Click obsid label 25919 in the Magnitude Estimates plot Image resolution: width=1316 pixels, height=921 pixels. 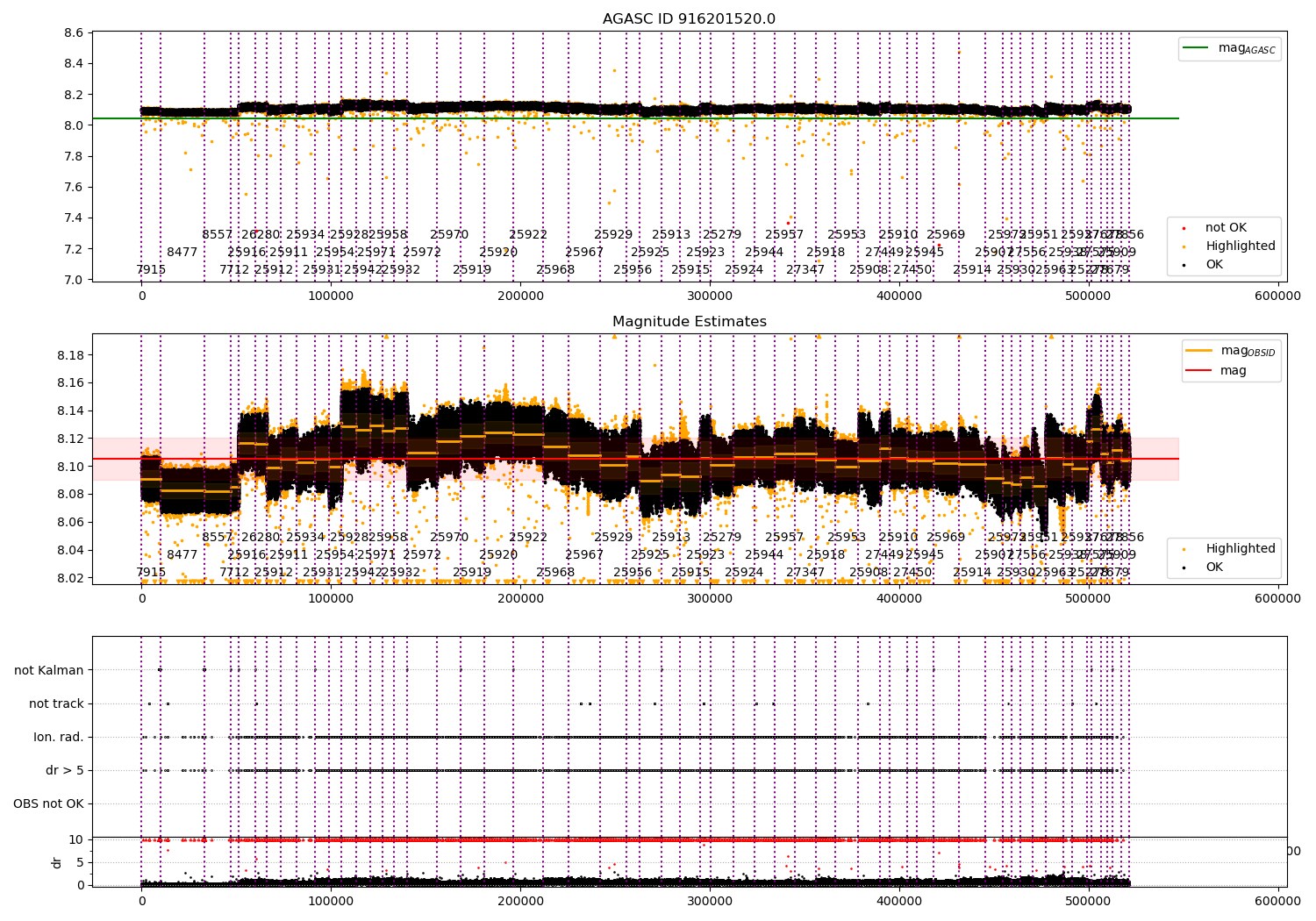point(472,572)
